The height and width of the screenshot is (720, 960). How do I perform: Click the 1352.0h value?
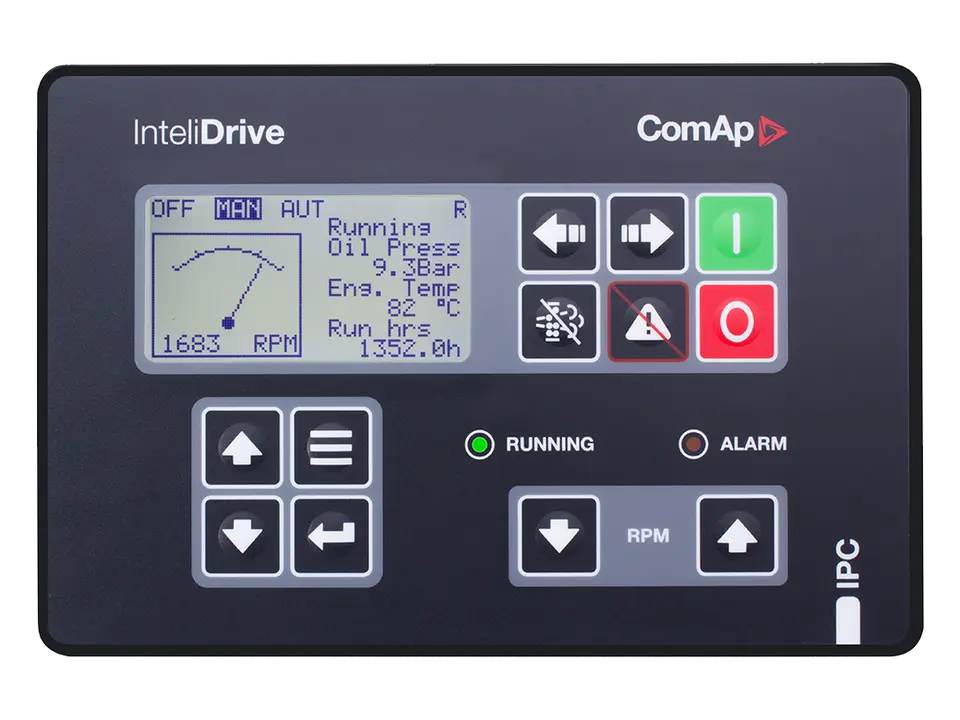click(409, 349)
